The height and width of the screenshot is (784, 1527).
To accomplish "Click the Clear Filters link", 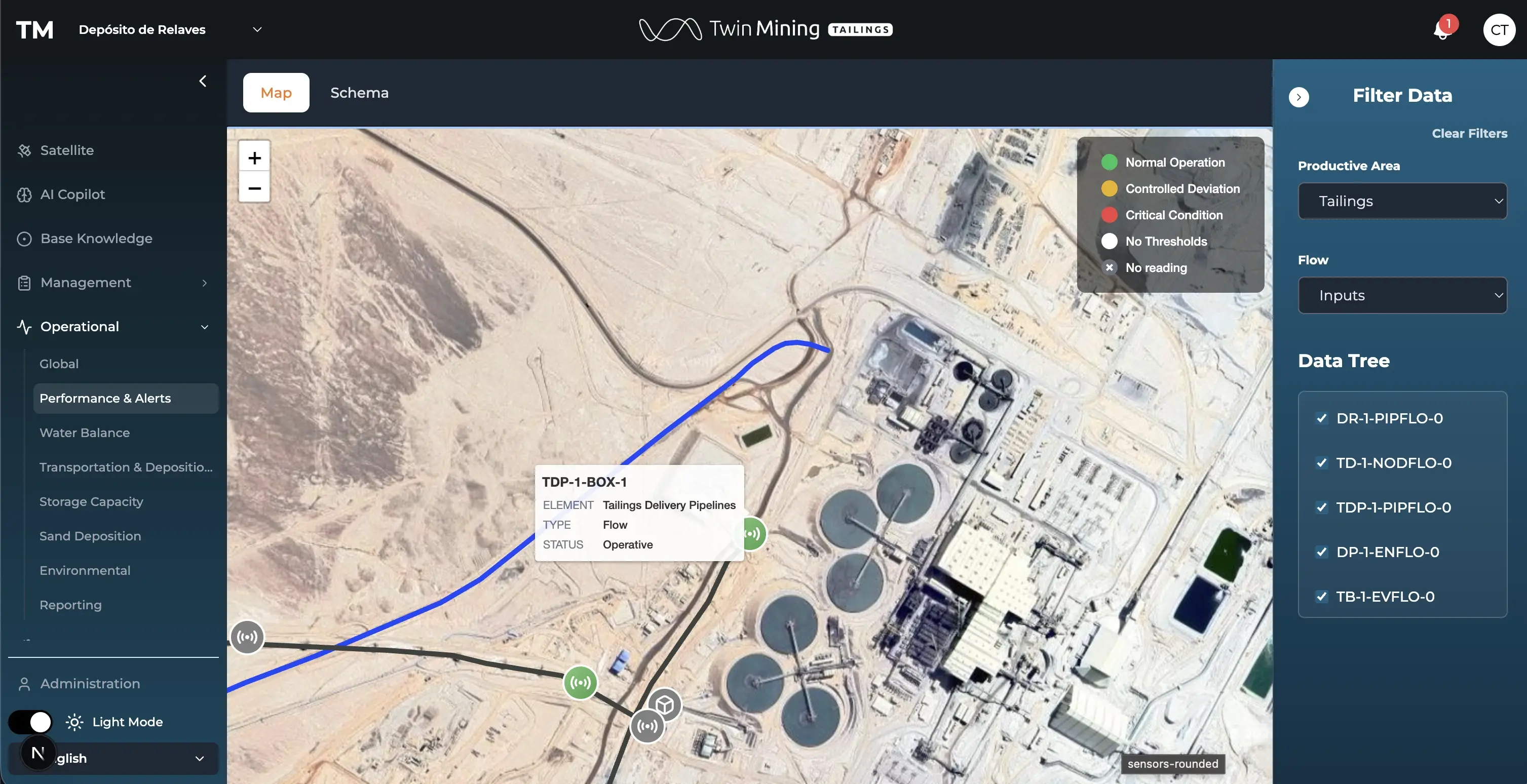I will coord(1470,133).
